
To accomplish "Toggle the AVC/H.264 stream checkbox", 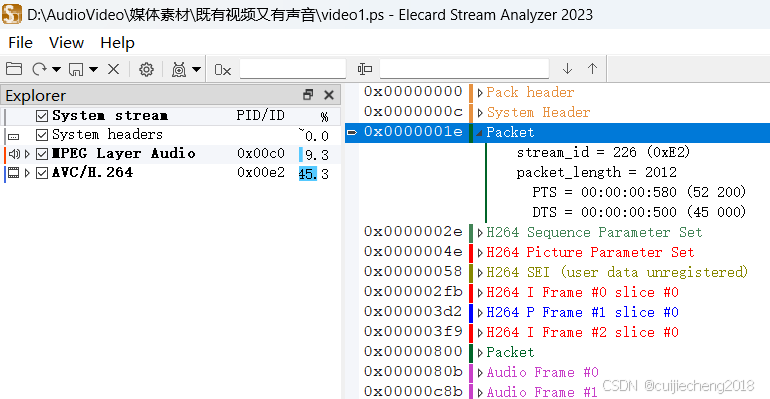I will click(x=42, y=173).
